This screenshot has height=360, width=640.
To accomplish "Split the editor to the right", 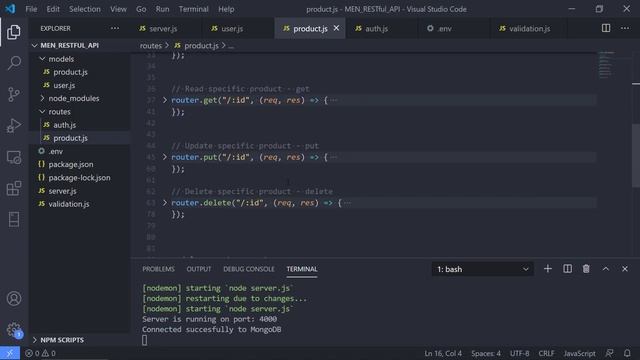I will coord(606,28).
